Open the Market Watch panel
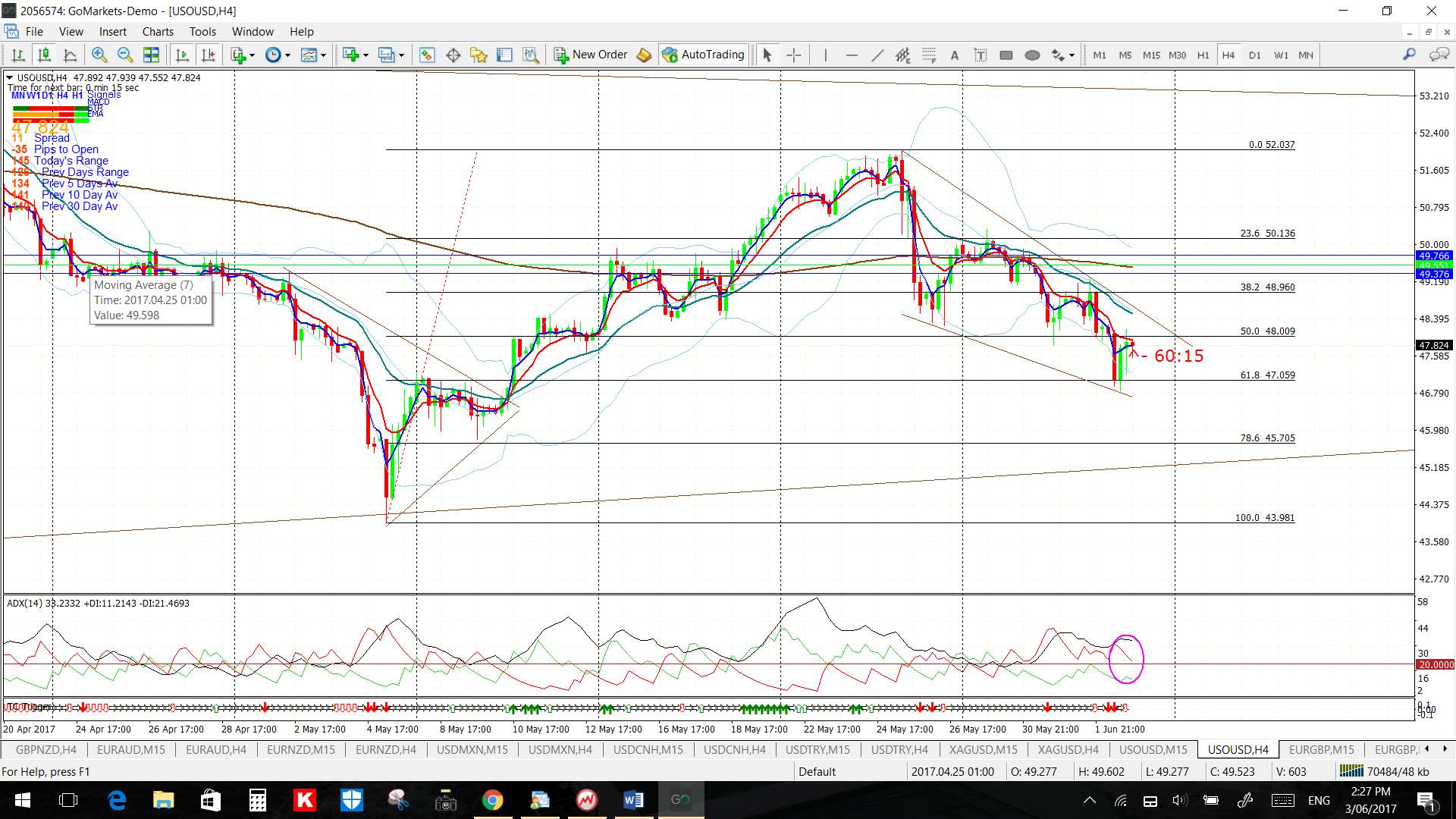1456x819 pixels. pyautogui.click(x=427, y=55)
